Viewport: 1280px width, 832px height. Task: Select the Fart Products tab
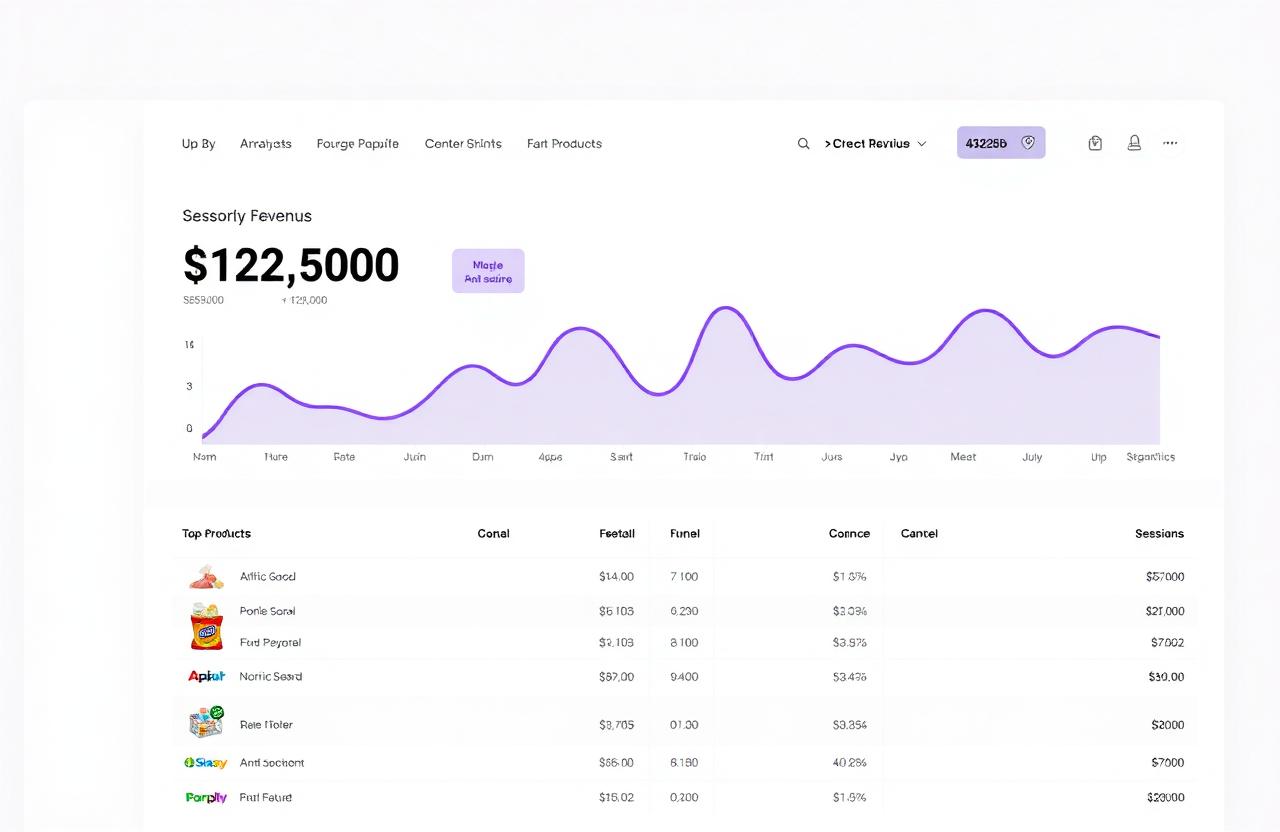[564, 144]
